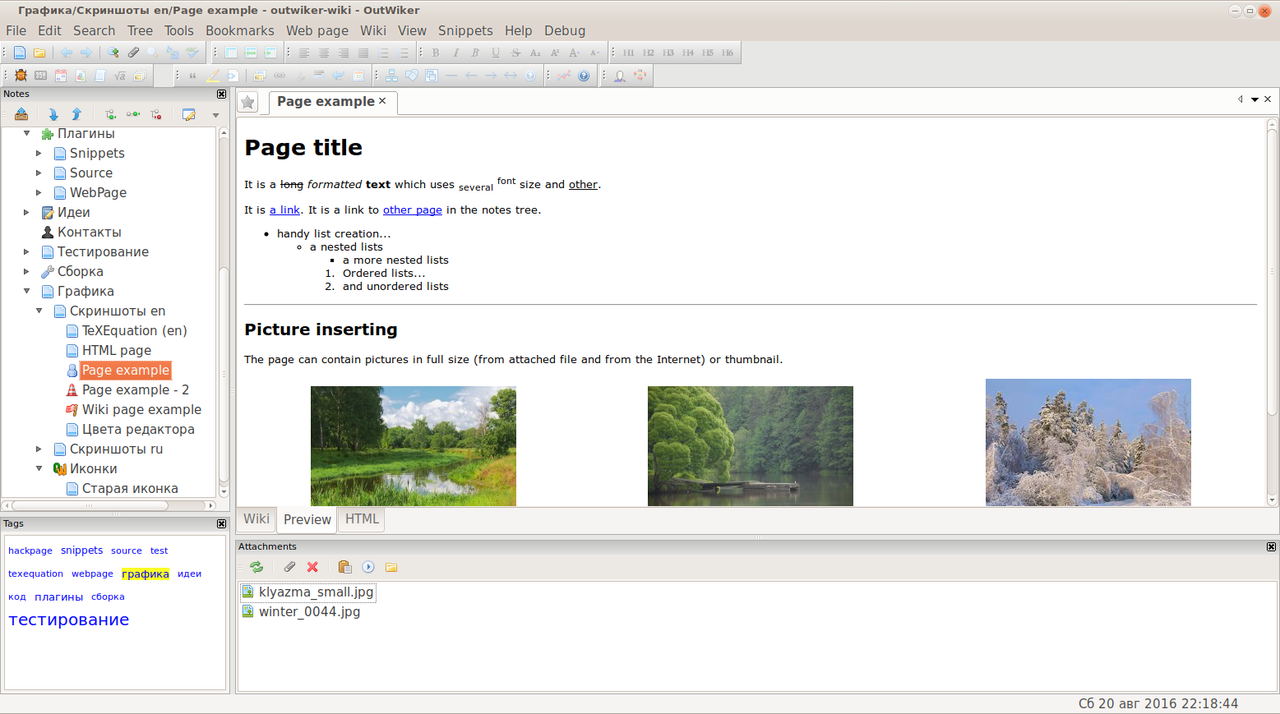Click the bug icon in plugins toolbar
This screenshot has height=714, width=1280.
point(20,75)
